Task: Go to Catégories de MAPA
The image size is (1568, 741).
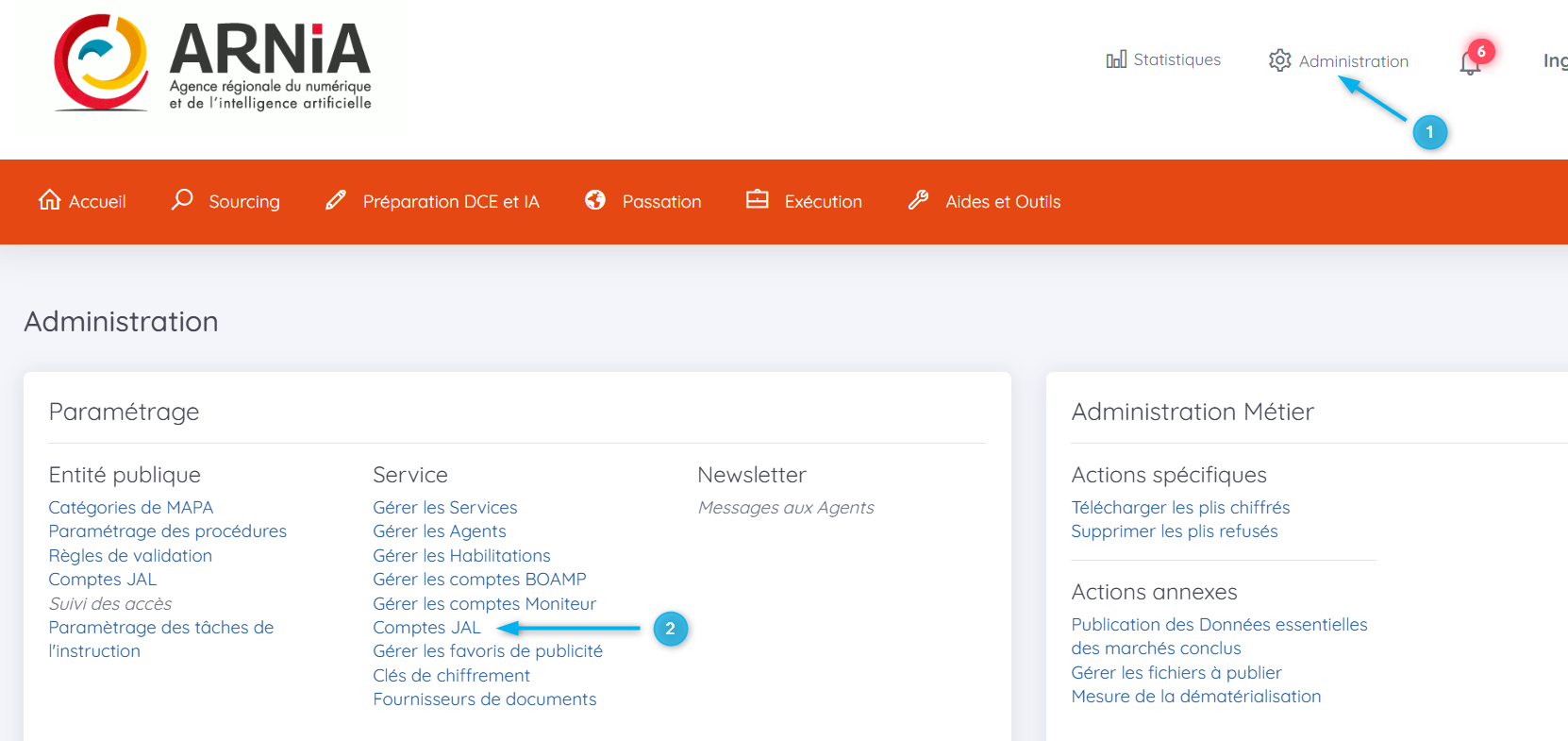Action: [x=131, y=508]
